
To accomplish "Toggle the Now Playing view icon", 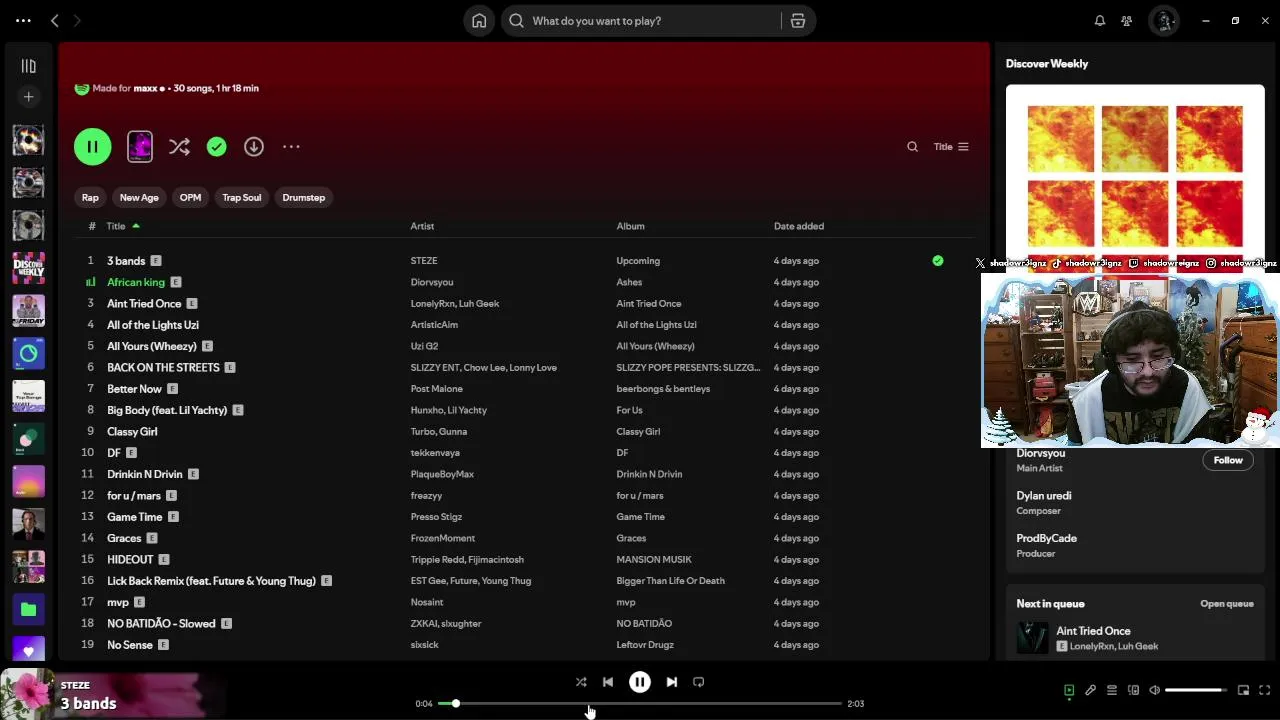I will pyautogui.click(x=1069, y=690).
